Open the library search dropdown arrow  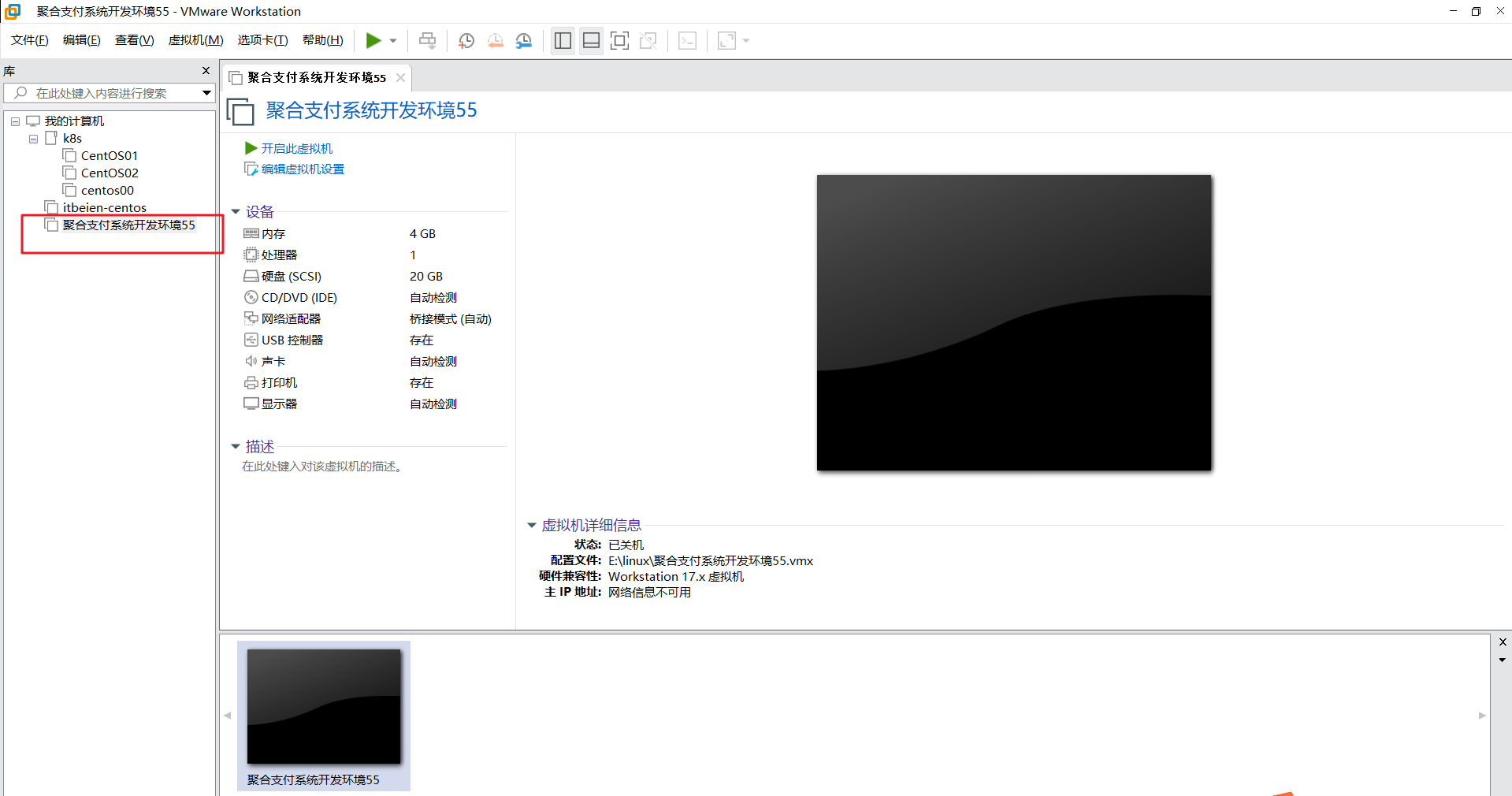coord(206,93)
